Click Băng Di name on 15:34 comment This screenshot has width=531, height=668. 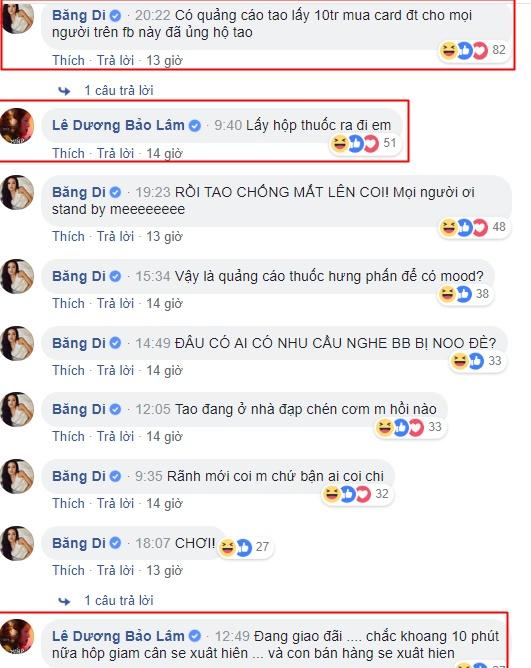click(x=78, y=276)
